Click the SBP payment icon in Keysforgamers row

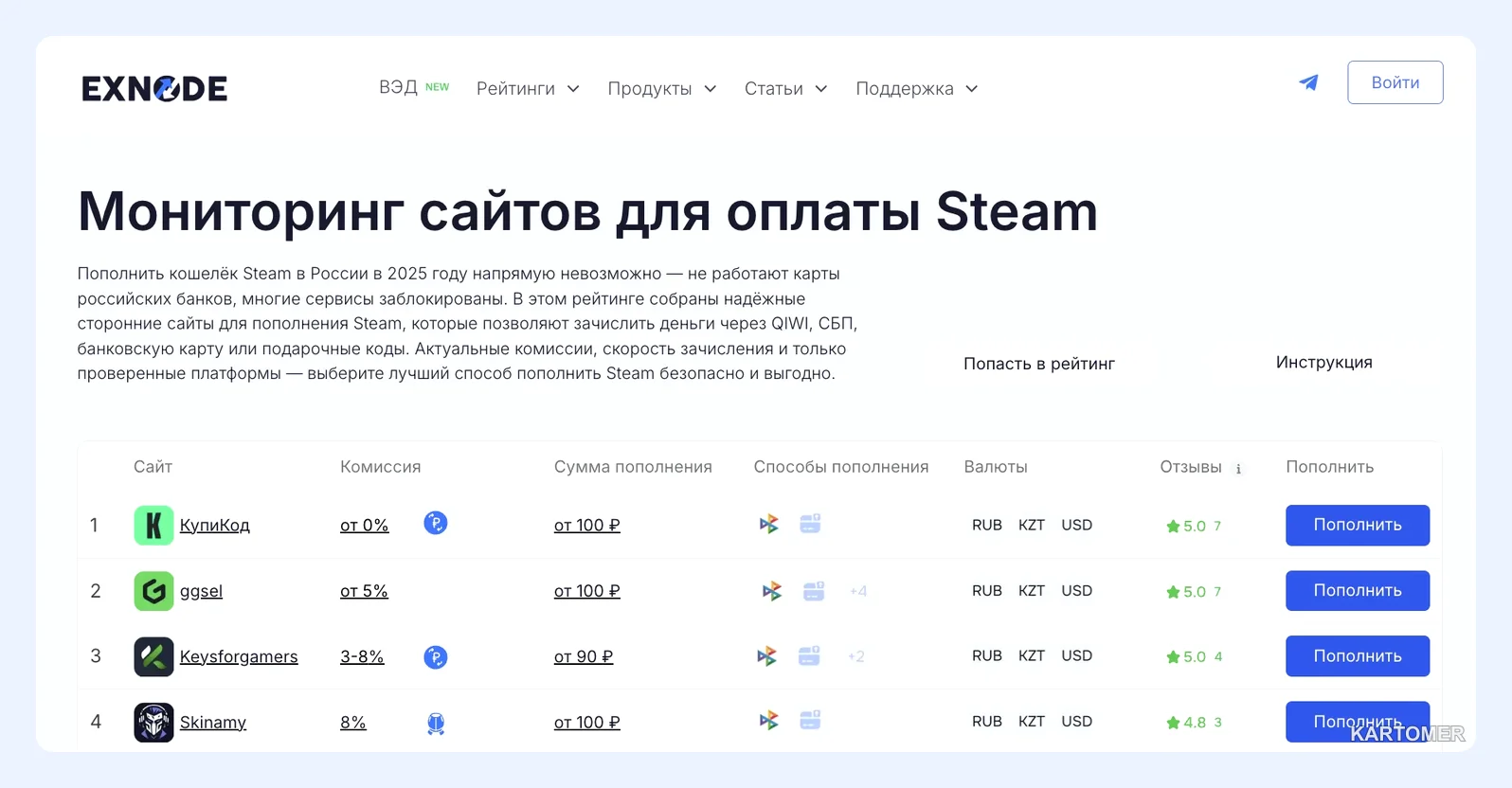(x=767, y=656)
